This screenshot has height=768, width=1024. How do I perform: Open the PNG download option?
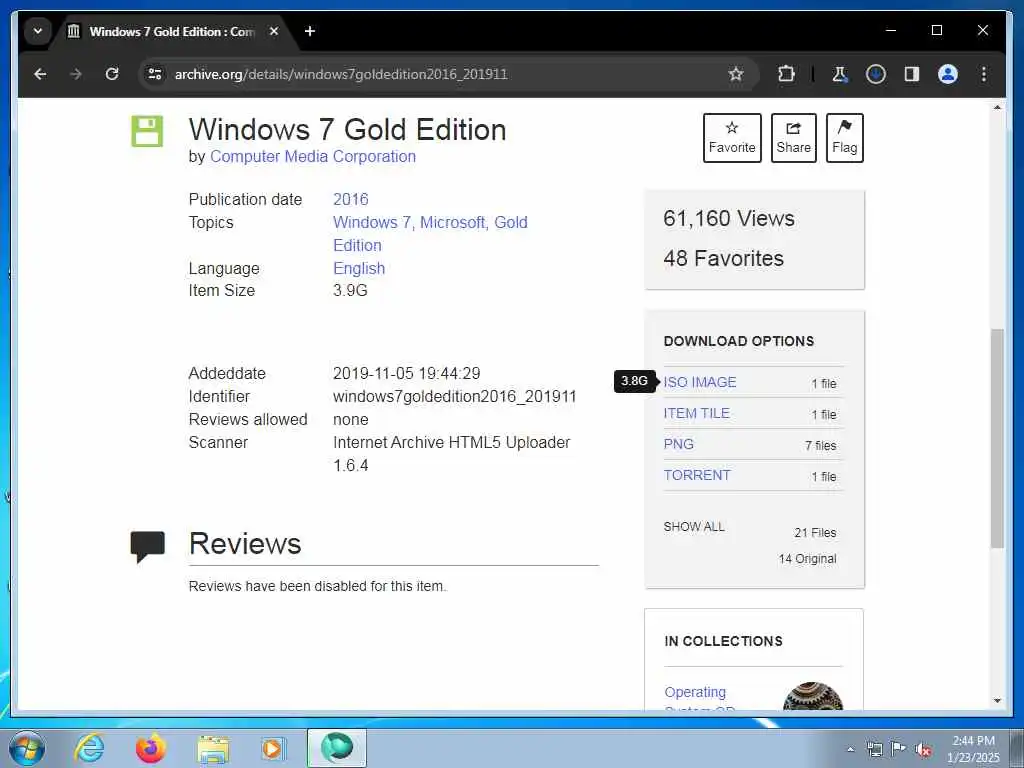(x=679, y=444)
